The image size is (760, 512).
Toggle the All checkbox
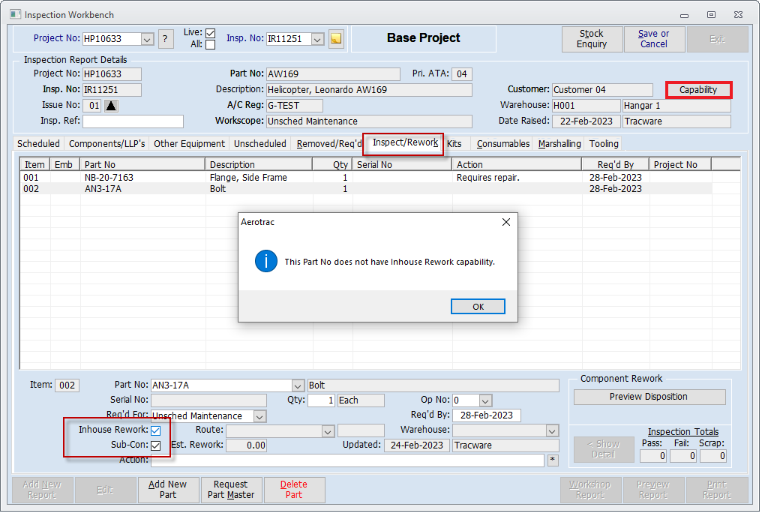[210, 45]
